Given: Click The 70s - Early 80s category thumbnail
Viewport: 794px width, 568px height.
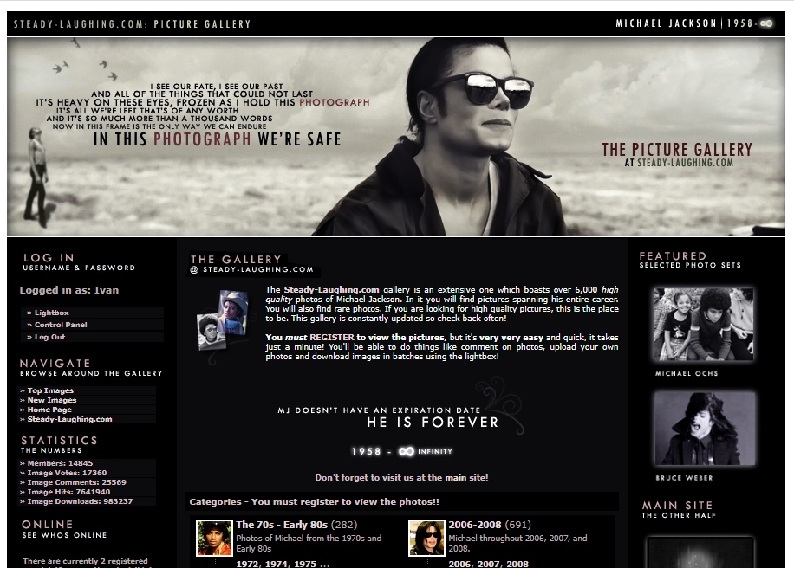Looking at the screenshot, I should (x=214, y=538).
